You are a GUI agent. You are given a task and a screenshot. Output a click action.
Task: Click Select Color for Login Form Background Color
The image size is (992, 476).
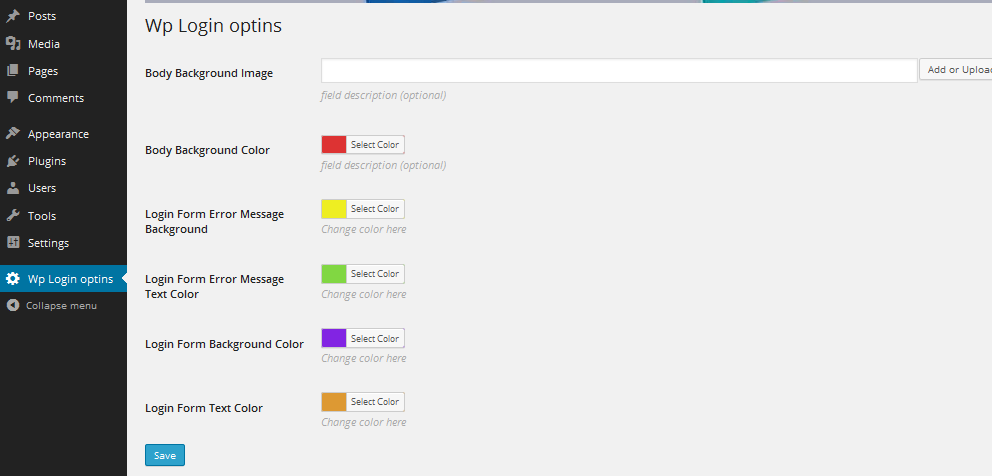(x=375, y=339)
